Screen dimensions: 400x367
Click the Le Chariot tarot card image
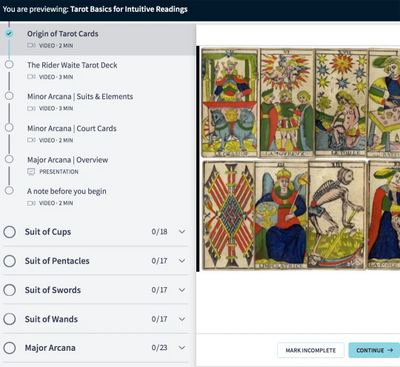[x=230, y=103]
